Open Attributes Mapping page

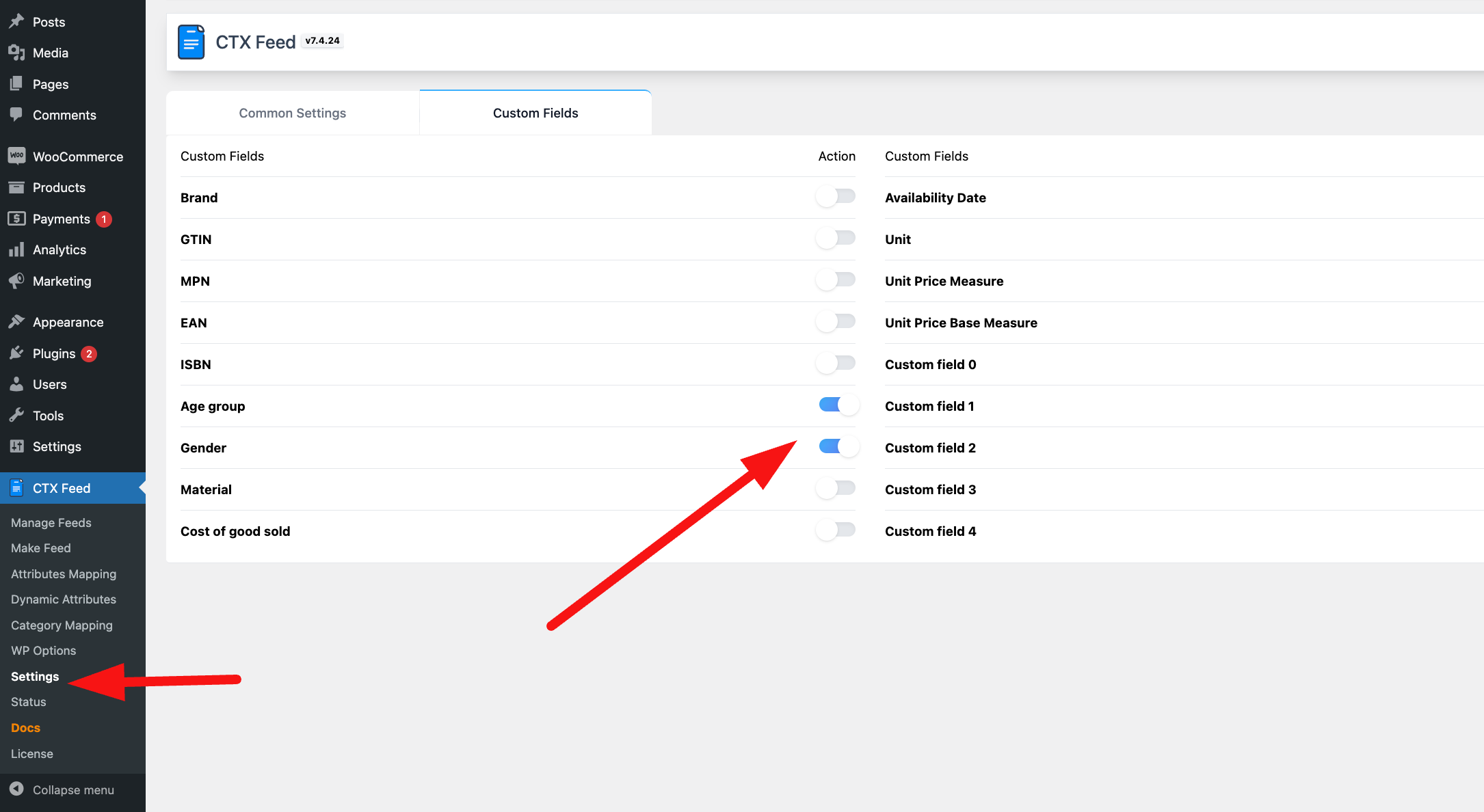64,574
